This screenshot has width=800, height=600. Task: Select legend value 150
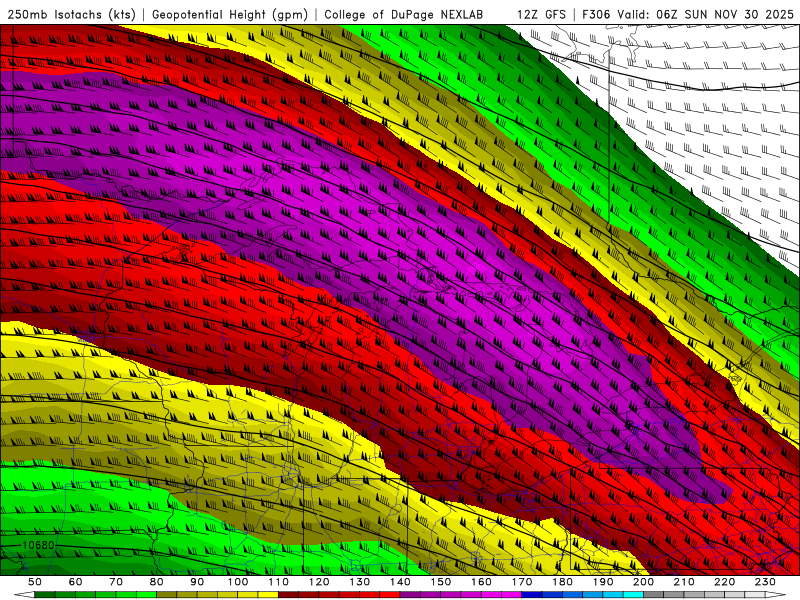point(440,582)
